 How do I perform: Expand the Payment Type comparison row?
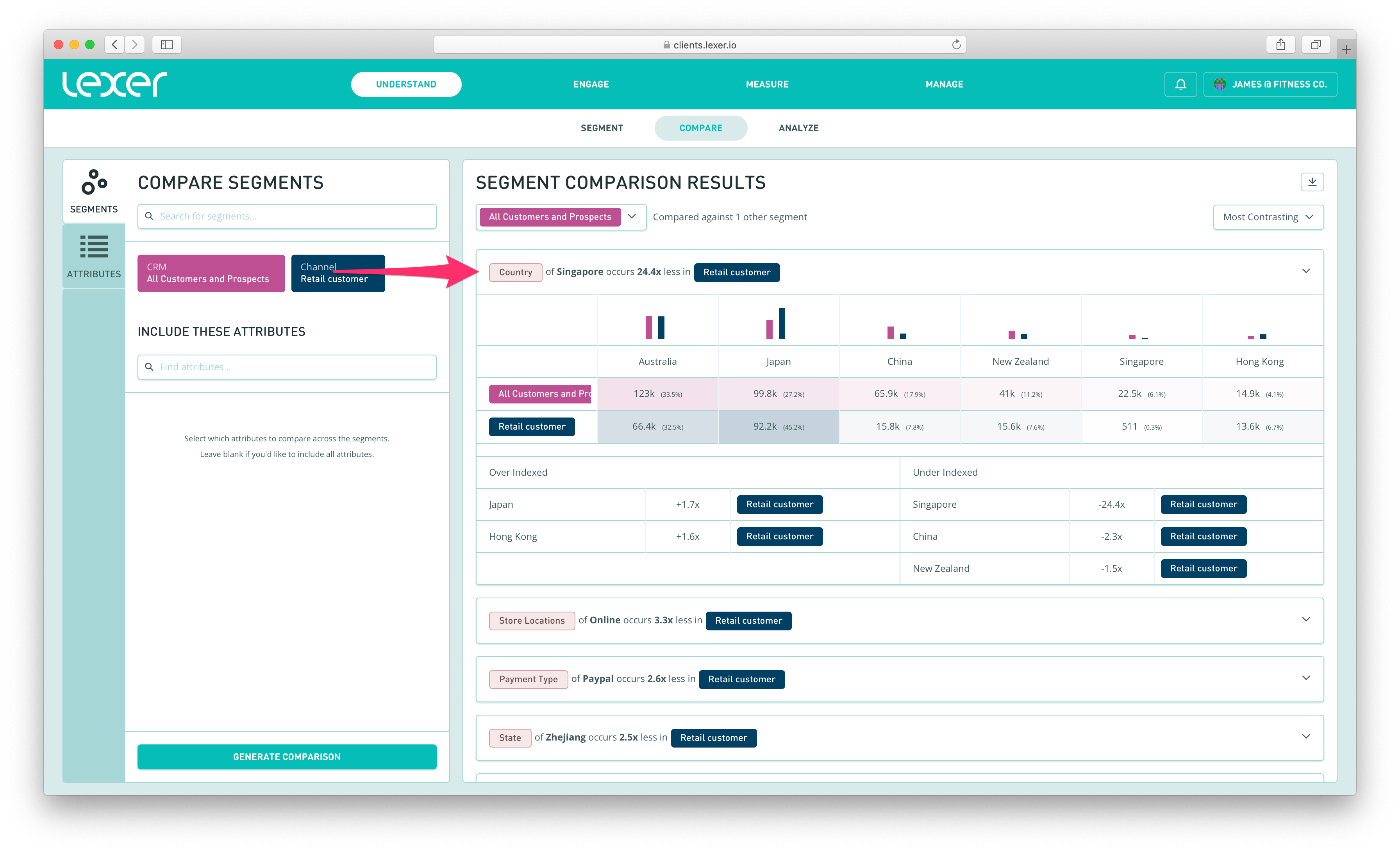pos(1306,678)
